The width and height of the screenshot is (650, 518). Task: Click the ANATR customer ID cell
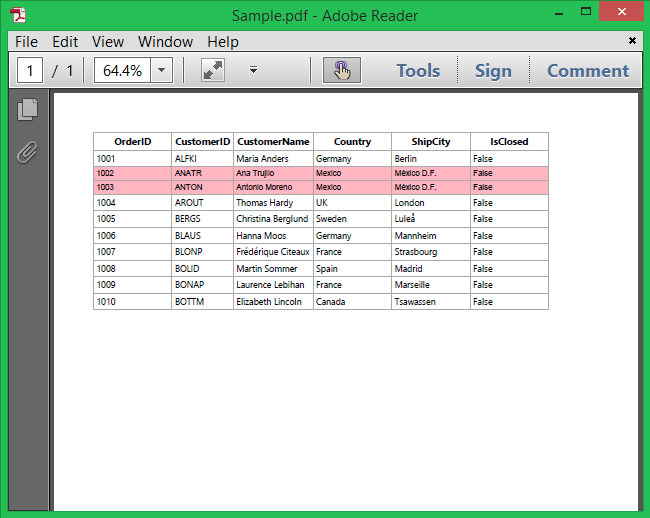point(202,173)
